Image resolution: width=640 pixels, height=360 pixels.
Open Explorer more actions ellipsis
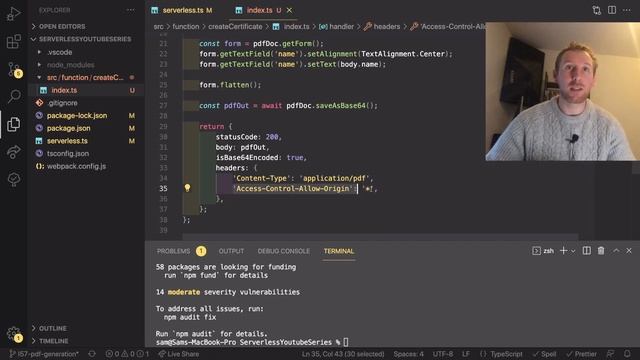pos(130,10)
